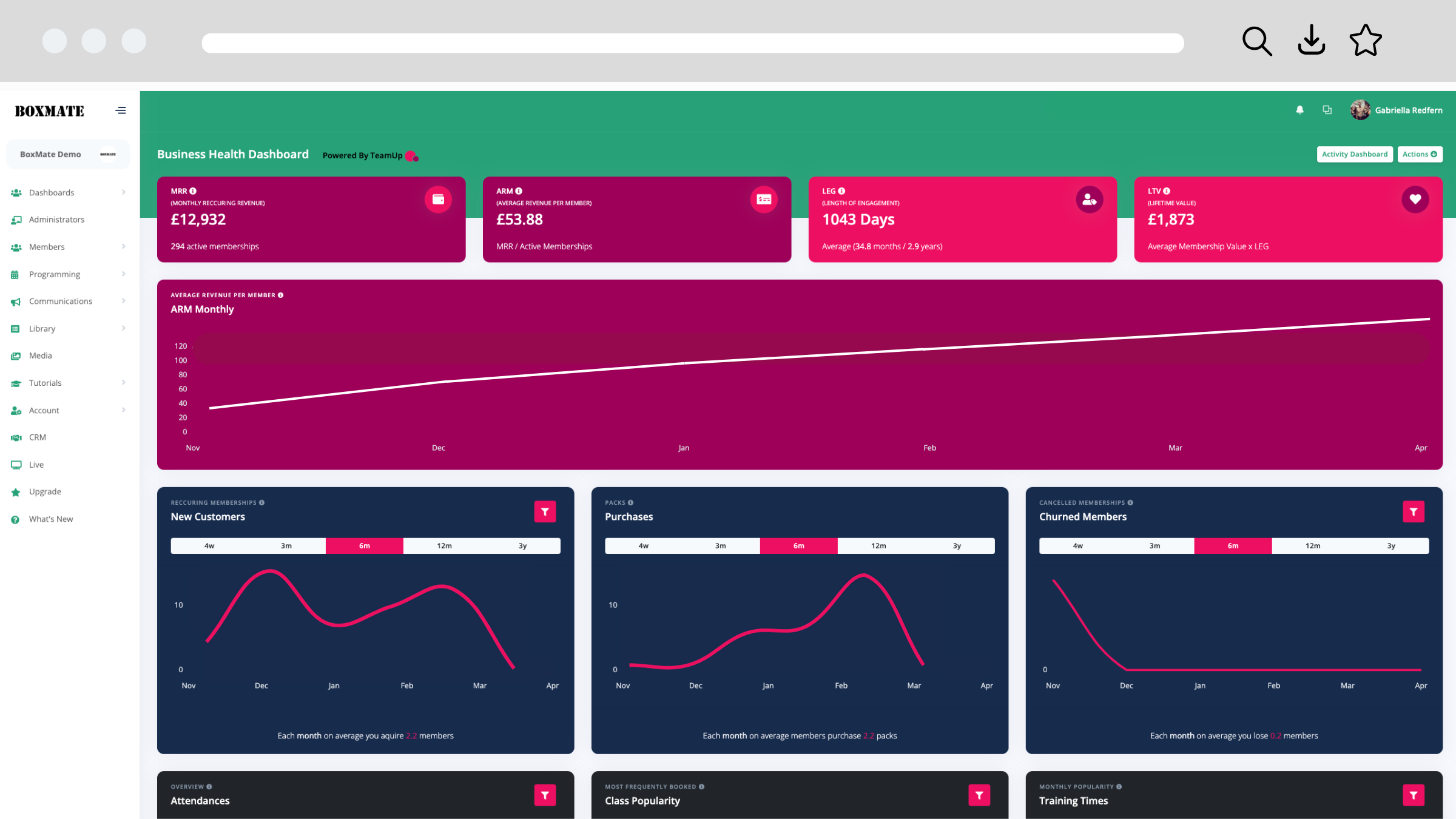Open the filter on the Churned Members chart
Viewport: 1456px width, 819px height.
(1414, 511)
